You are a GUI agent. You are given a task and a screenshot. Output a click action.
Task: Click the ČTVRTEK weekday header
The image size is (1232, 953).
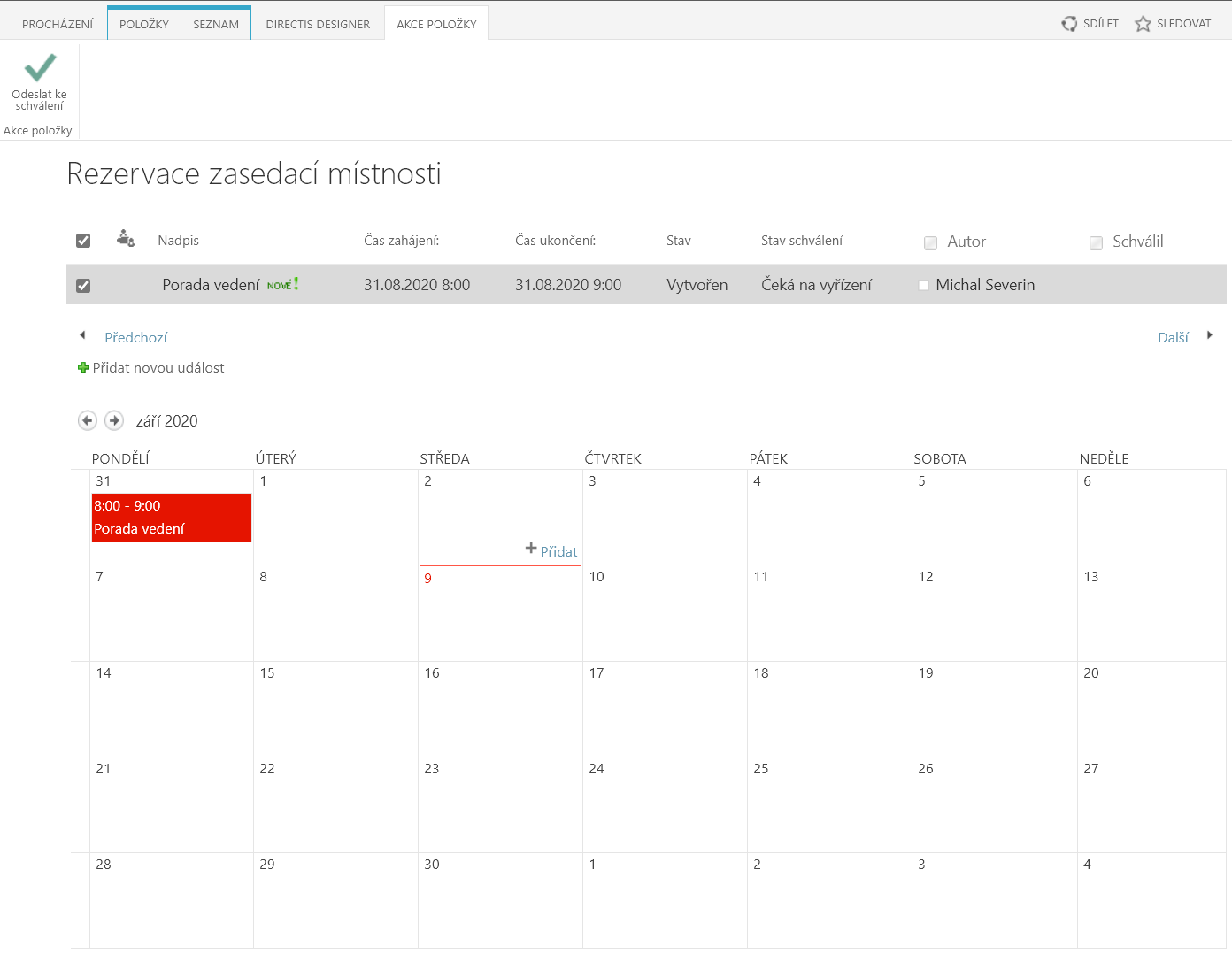point(612,458)
